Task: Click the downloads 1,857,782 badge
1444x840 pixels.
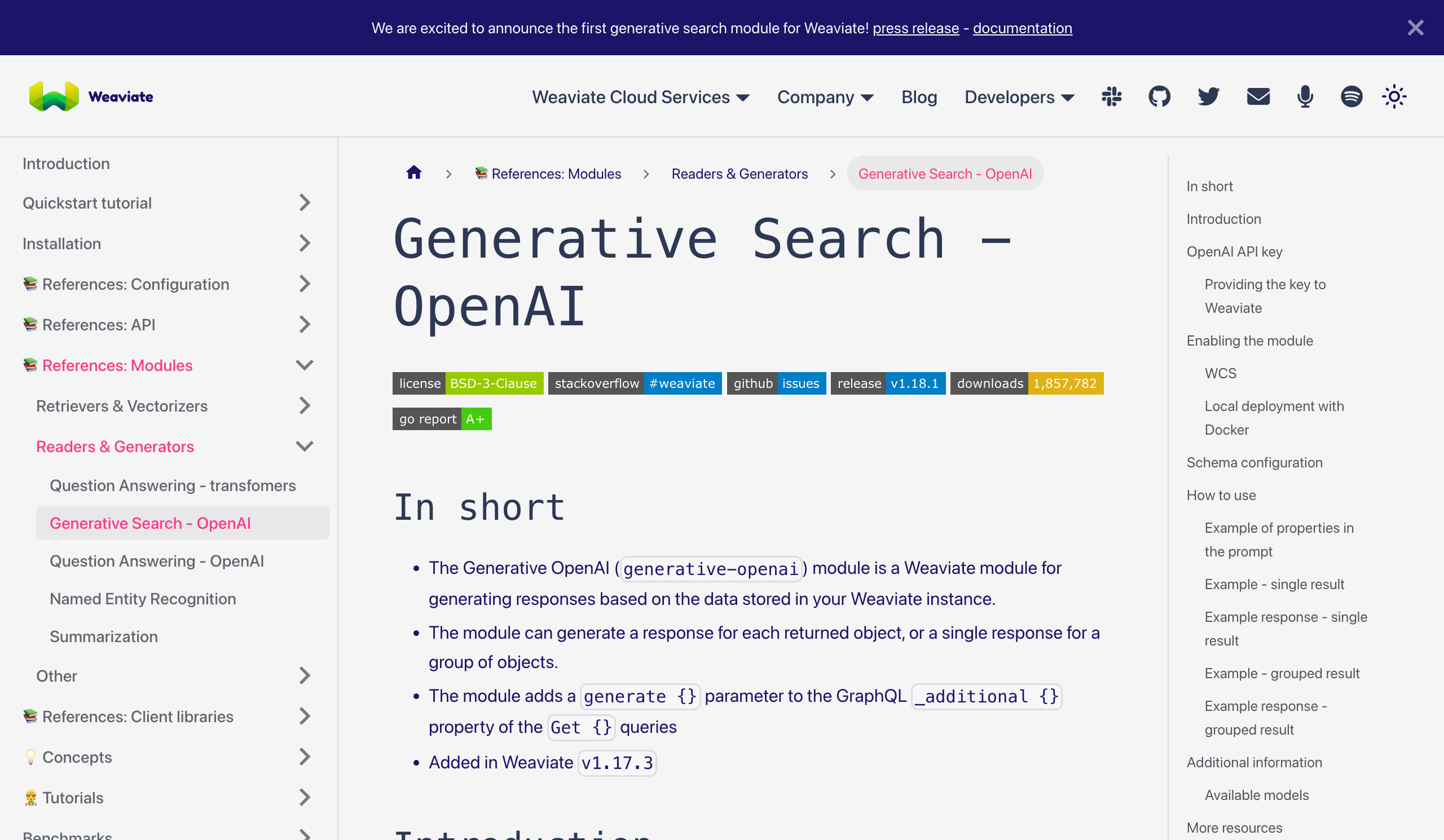Action: point(1027,384)
